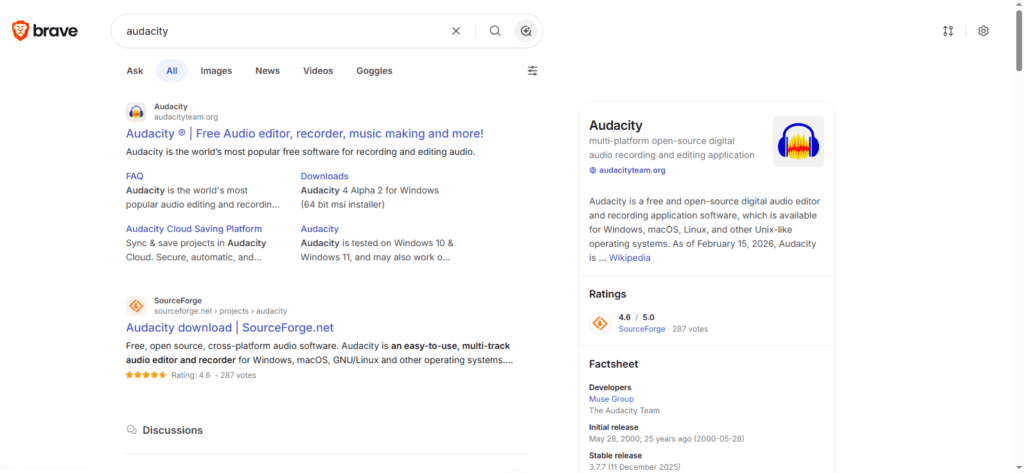Screen dimensions: 1024x473
Task: Open the FAQ sitelink
Action: click(135, 176)
